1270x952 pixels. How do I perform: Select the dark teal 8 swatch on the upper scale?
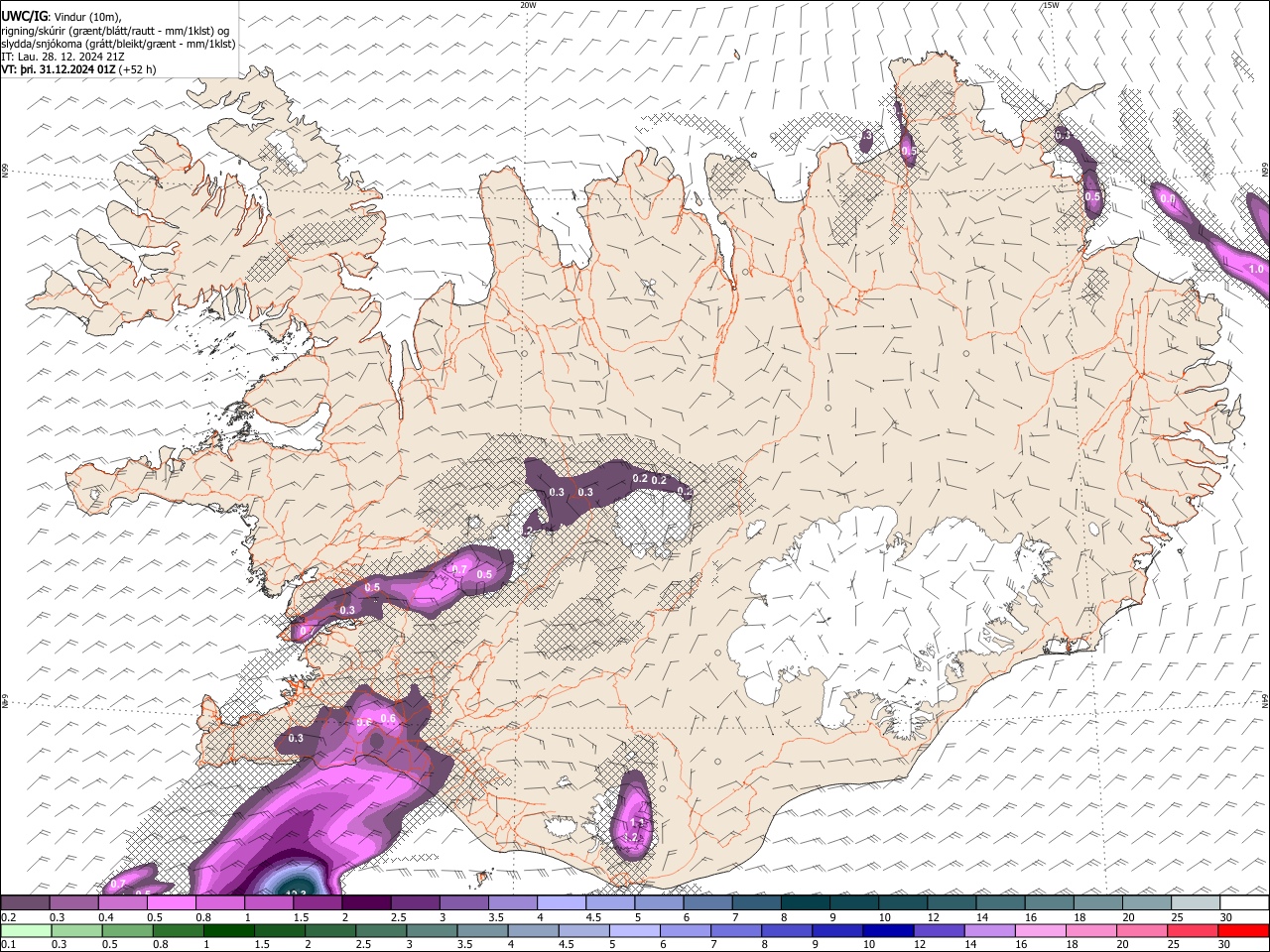pyautogui.click(x=805, y=902)
